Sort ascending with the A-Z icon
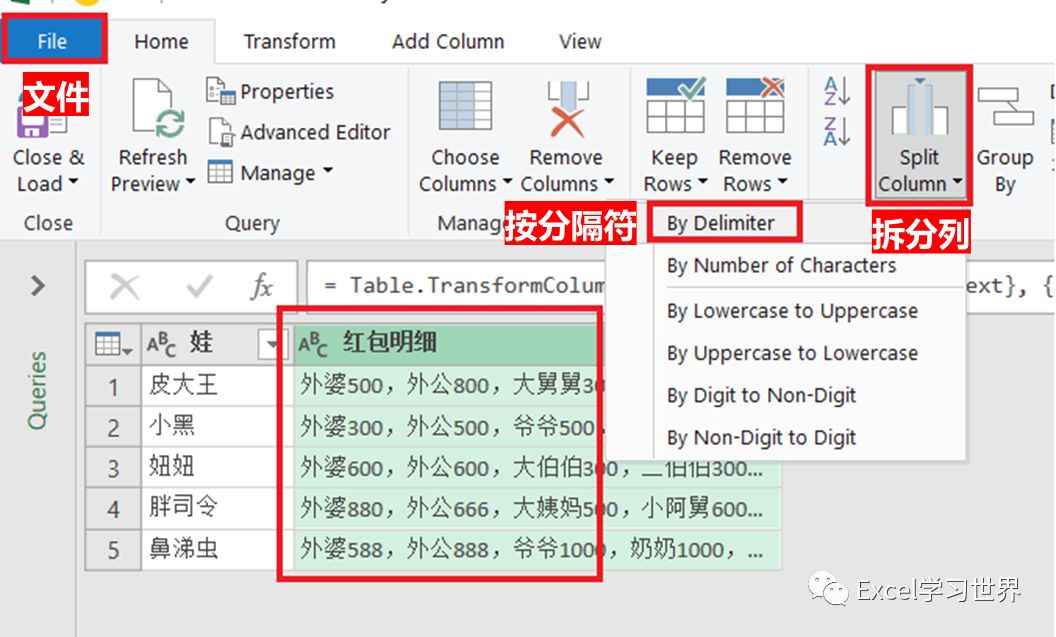Screen dimensions: 1056x637 point(837,91)
